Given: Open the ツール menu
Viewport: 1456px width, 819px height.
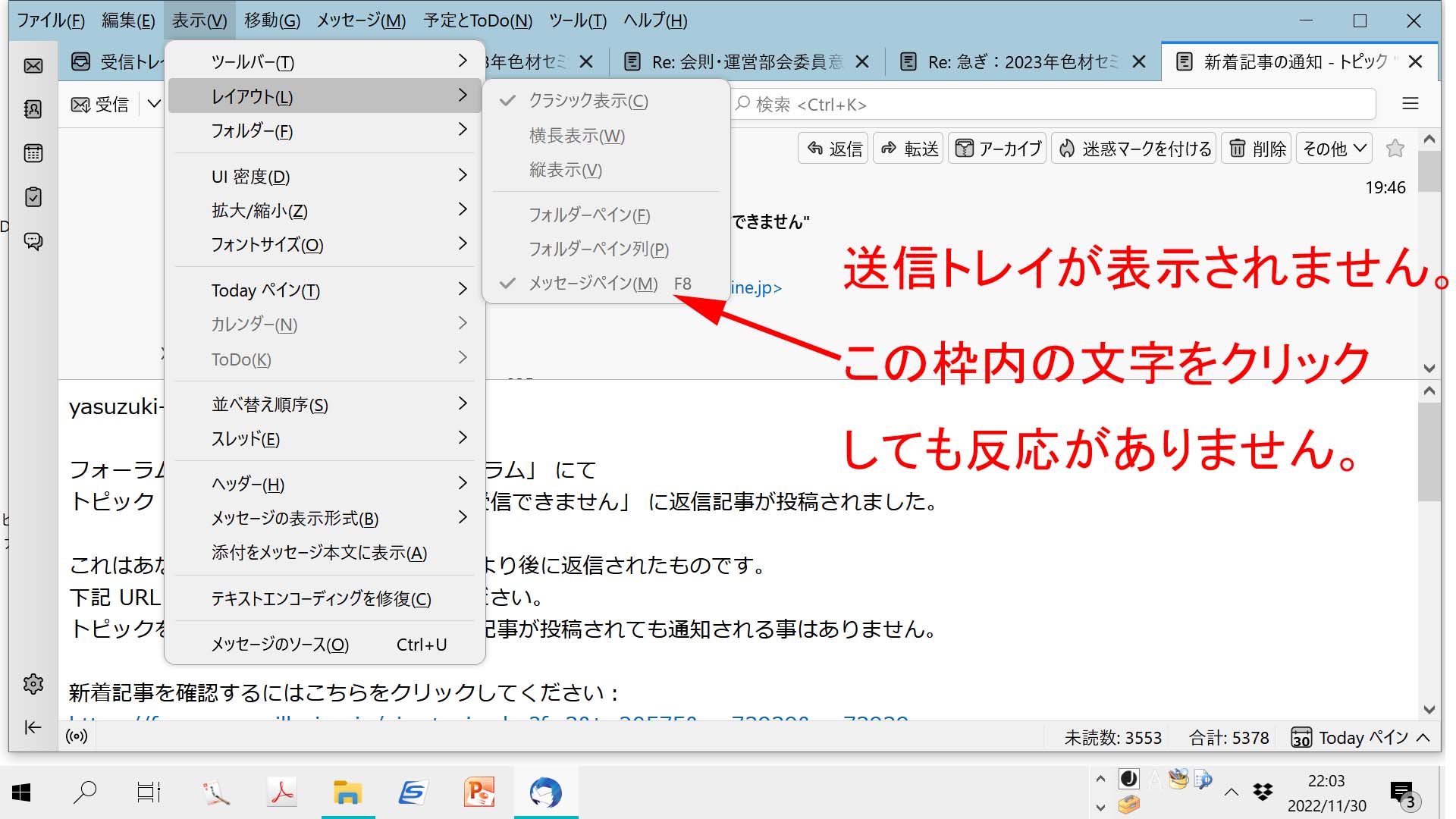Looking at the screenshot, I should 577,20.
